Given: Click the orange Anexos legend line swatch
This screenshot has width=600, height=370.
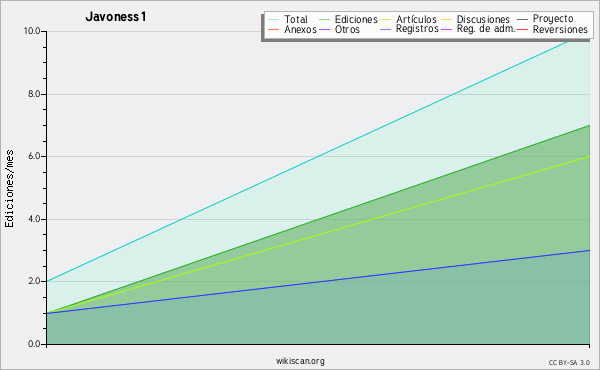Looking at the screenshot, I should [x=274, y=29].
